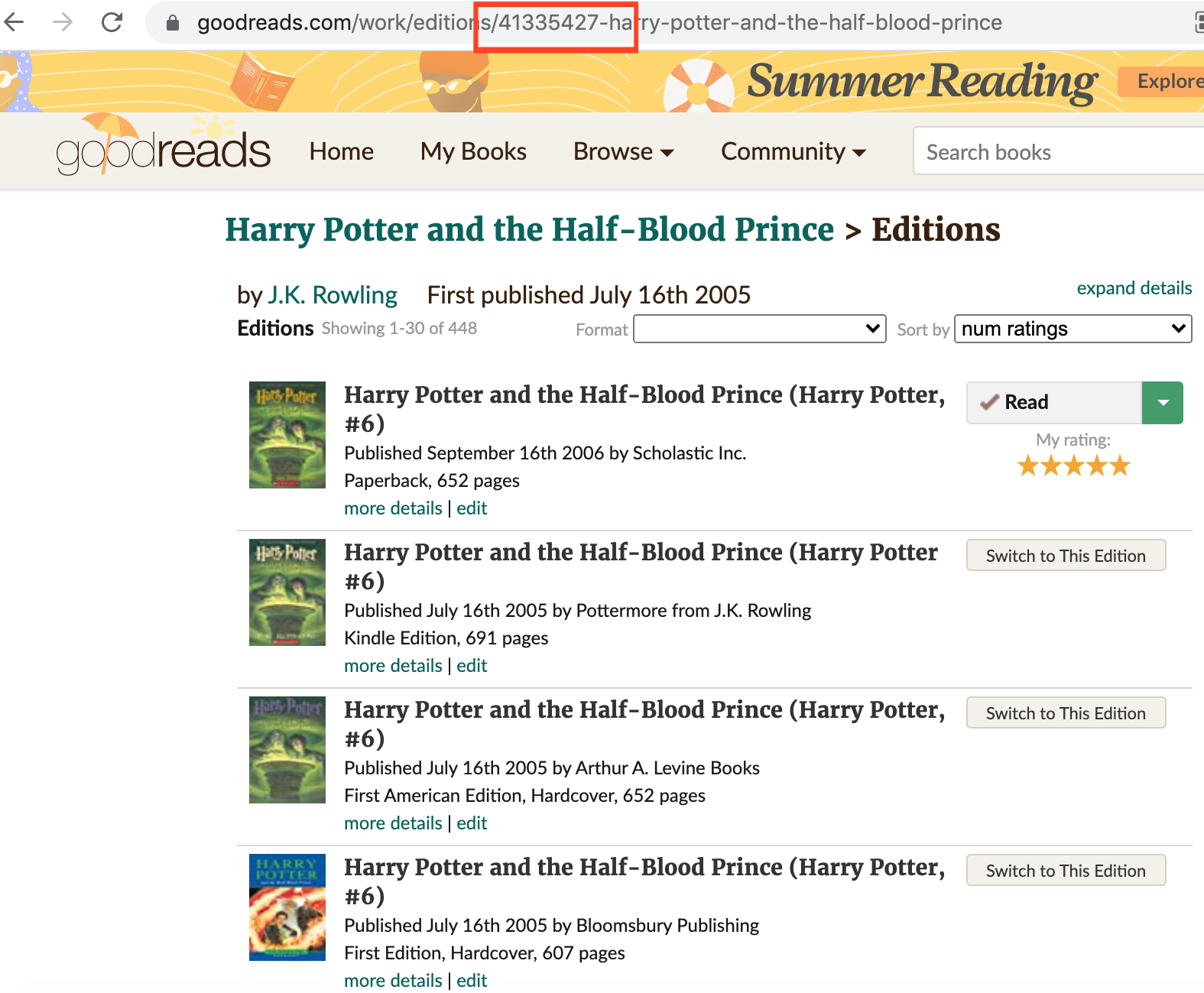The width and height of the screenshot is (1204, 993).
Task: Go to My Books tab
Action: tap(473, 151)
